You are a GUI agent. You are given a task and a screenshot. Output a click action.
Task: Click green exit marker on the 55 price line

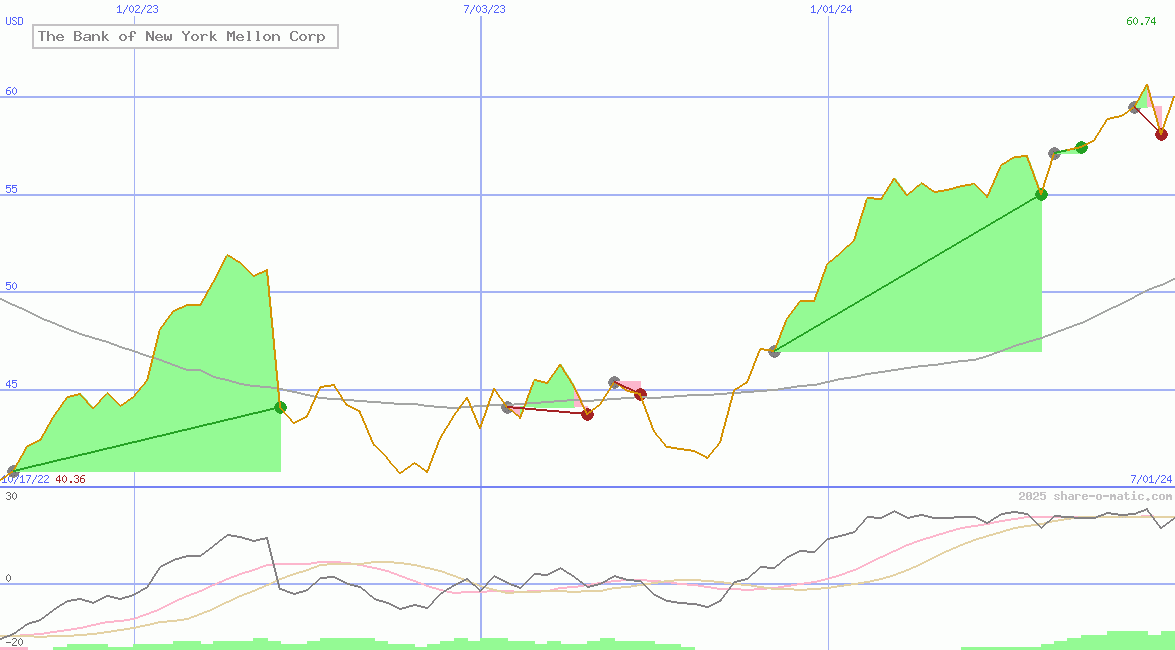click(1041, 194)
